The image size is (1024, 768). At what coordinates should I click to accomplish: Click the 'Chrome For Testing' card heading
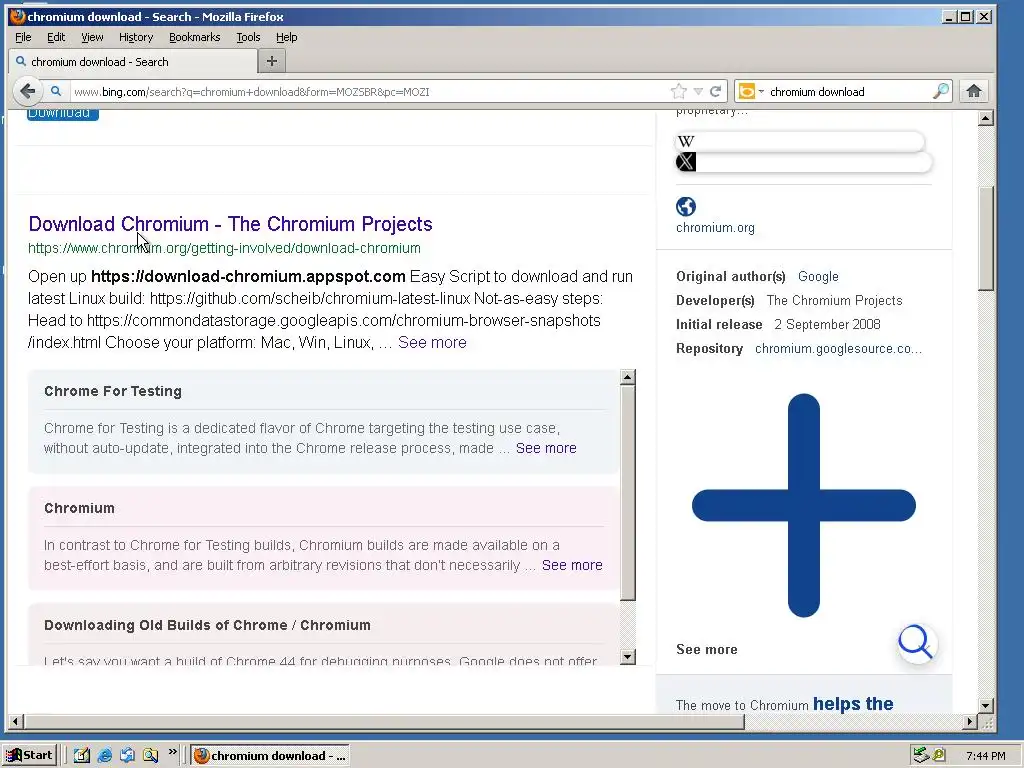[113, 391]
